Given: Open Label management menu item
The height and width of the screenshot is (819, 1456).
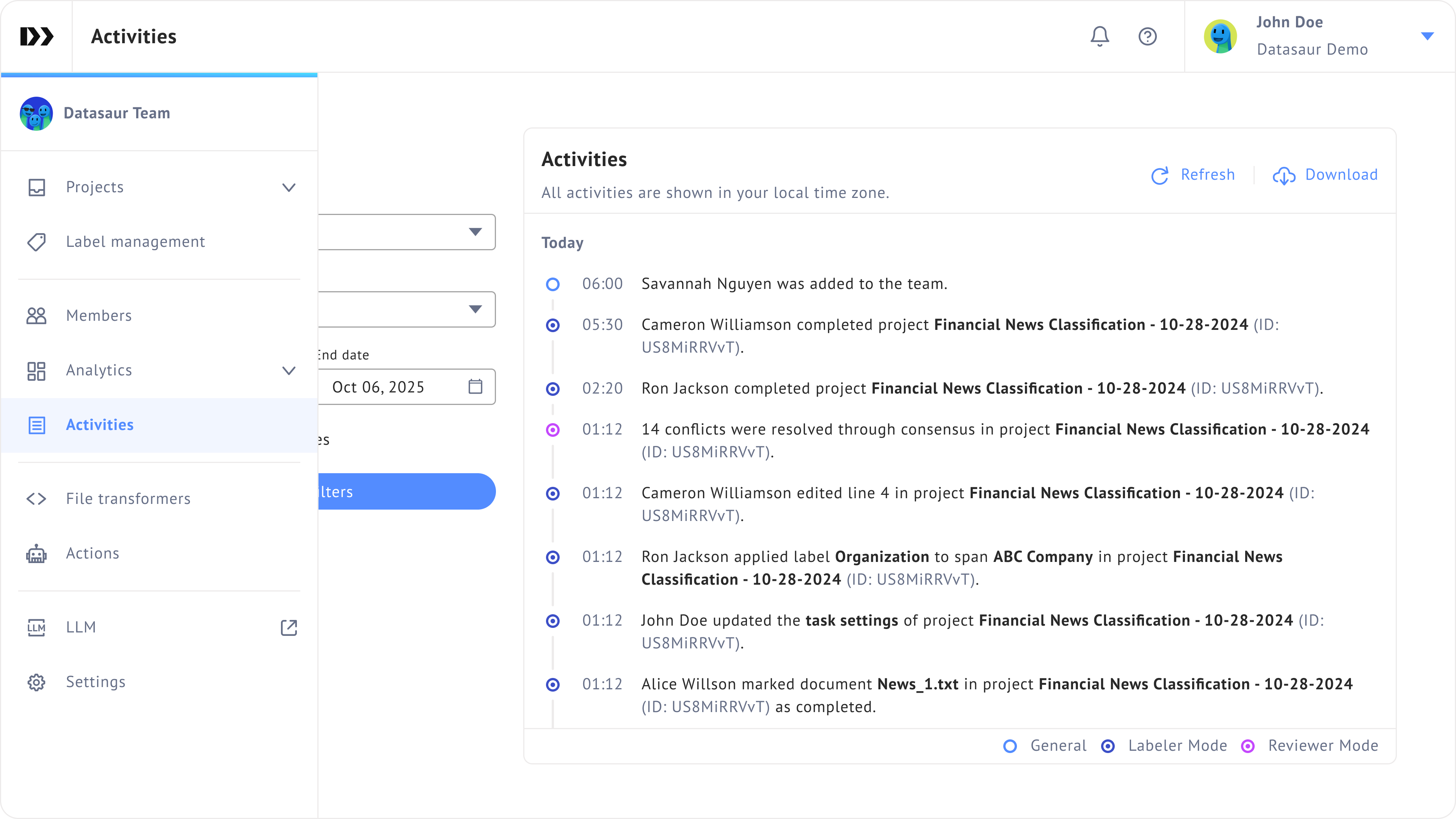Looking at the screenshot, I should 135,242.
